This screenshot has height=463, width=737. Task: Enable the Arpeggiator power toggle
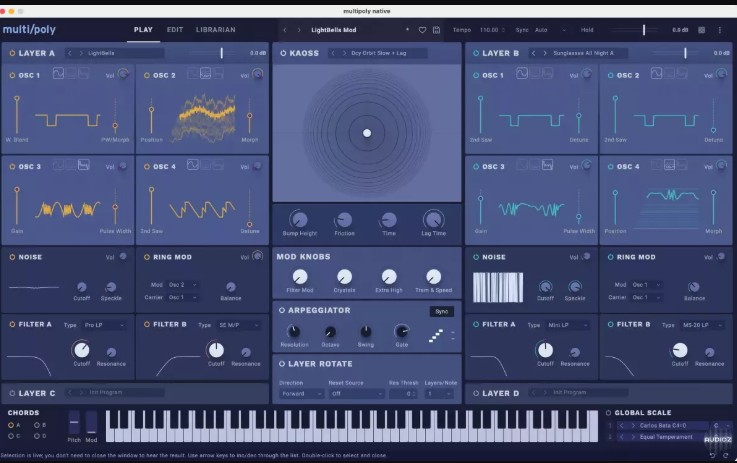point(282,310)
